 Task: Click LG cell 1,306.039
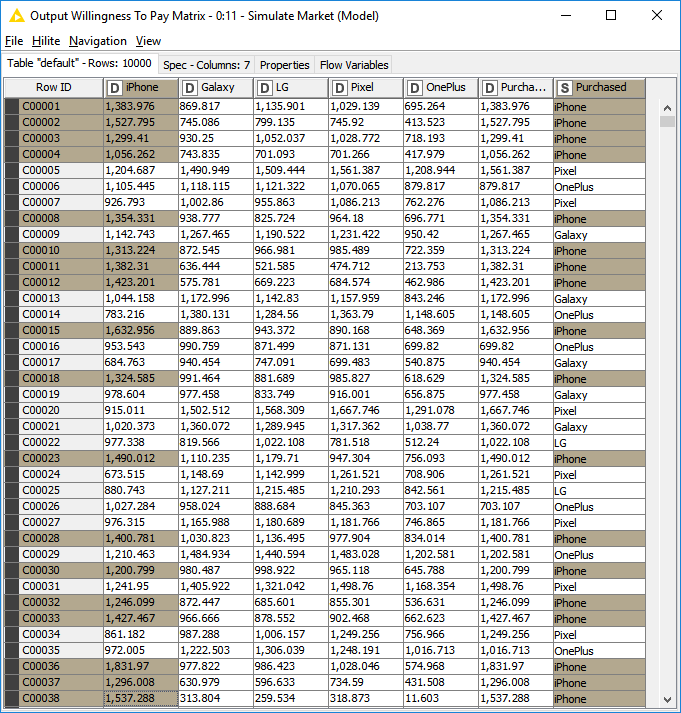(x=291, y=651)
